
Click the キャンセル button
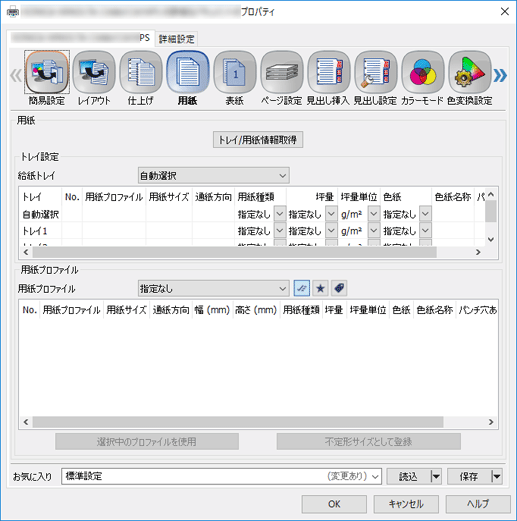(406, 504)
